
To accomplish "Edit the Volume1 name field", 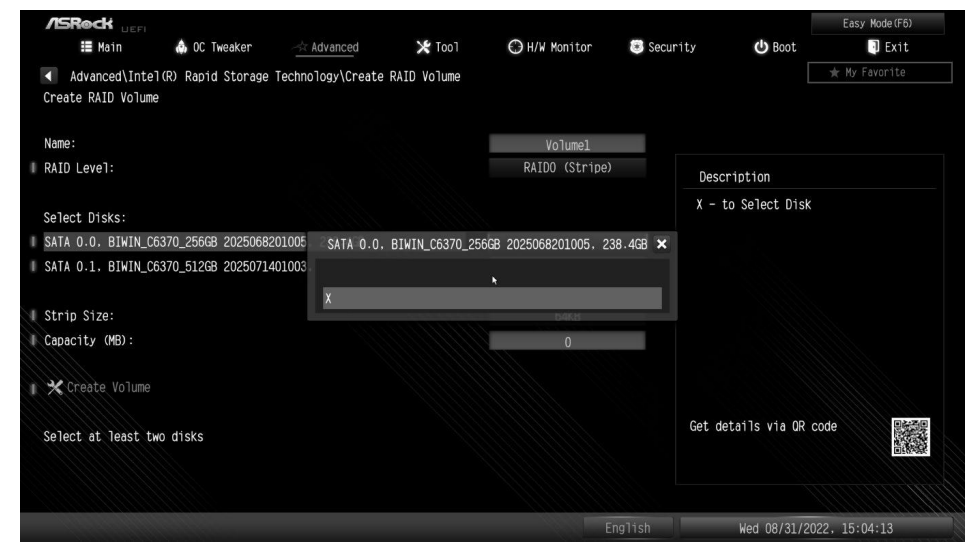I will pyautogui.click(x=567, y=144).
